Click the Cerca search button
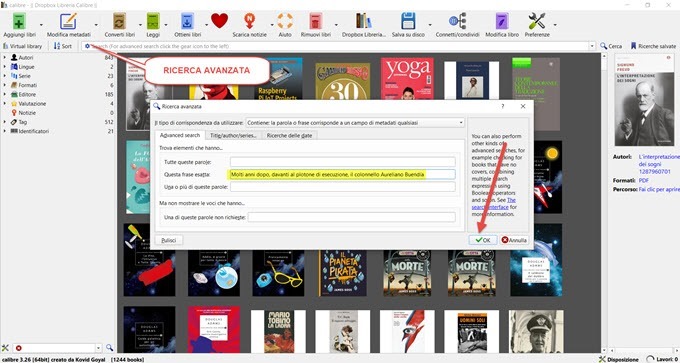The image size is (680, 363). tap(611, 46)
